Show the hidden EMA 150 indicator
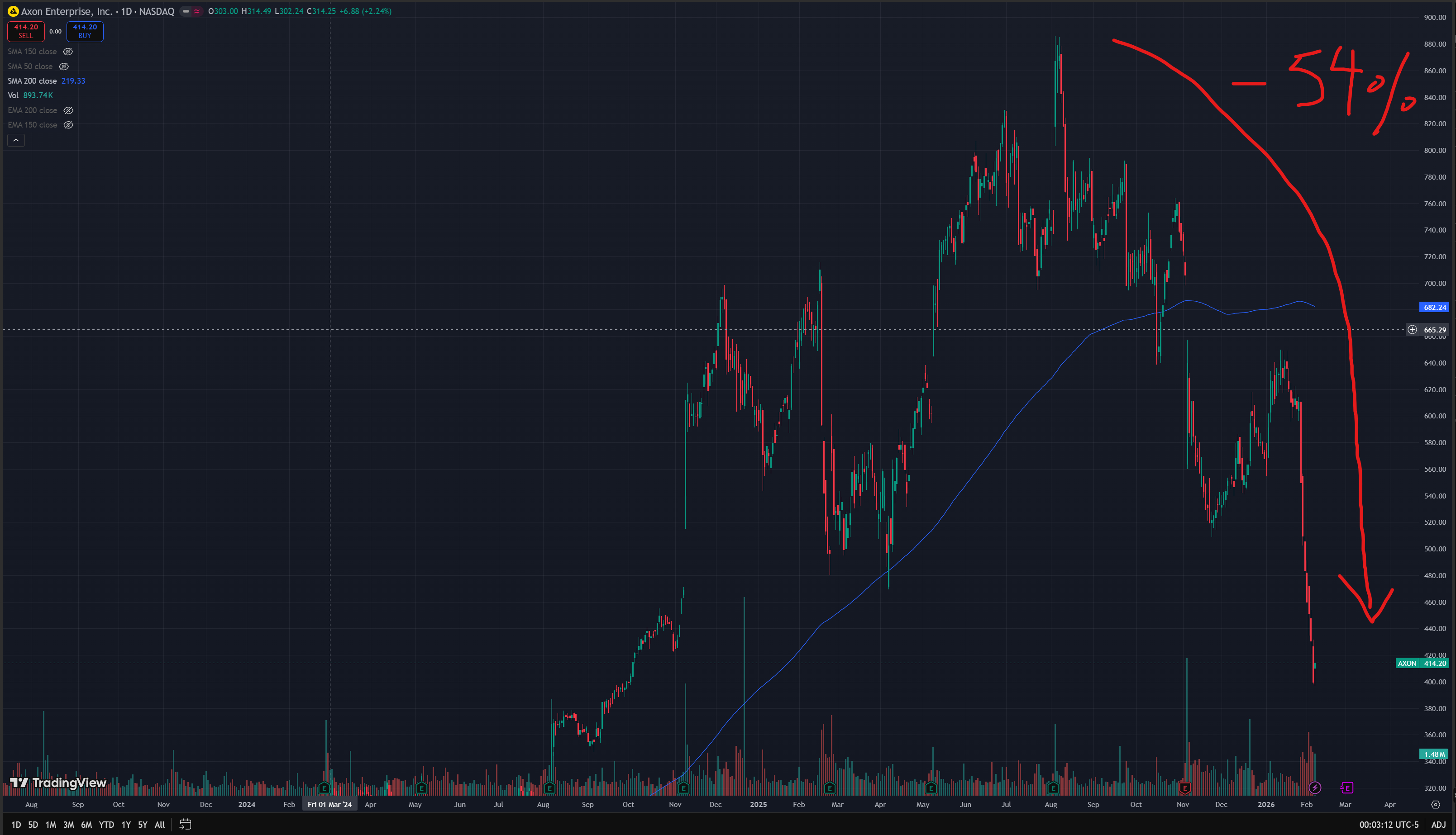1456x835 pixels. 68,125
